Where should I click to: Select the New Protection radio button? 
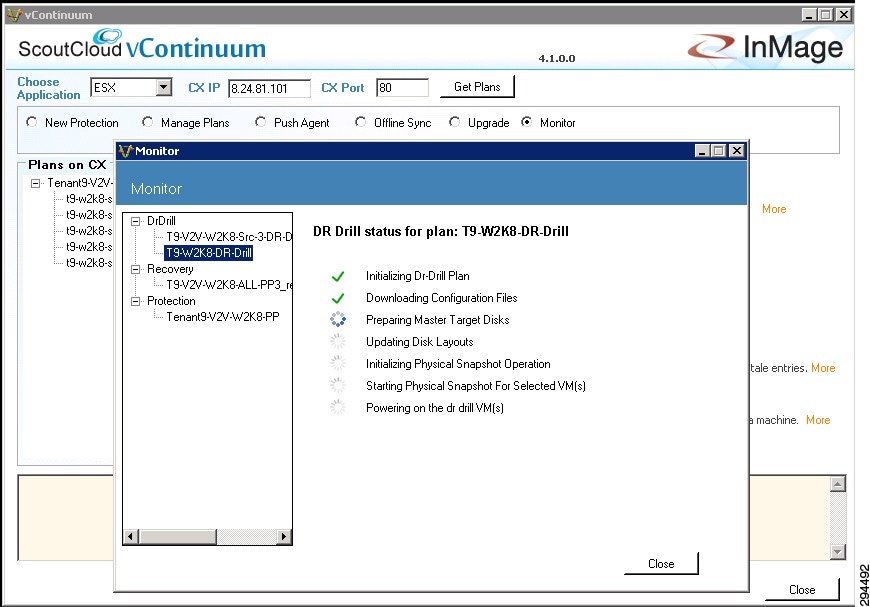[32, 122]
